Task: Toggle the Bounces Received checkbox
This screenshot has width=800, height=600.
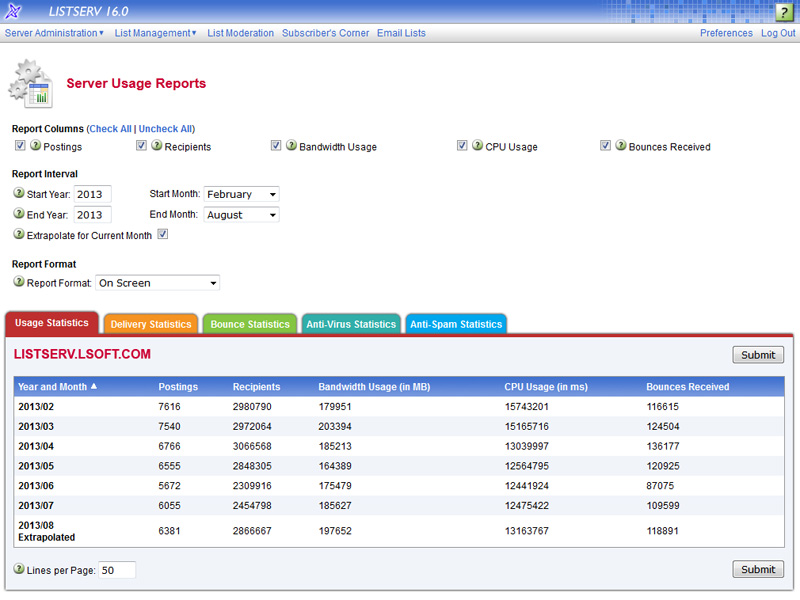Action: (605, 145)
